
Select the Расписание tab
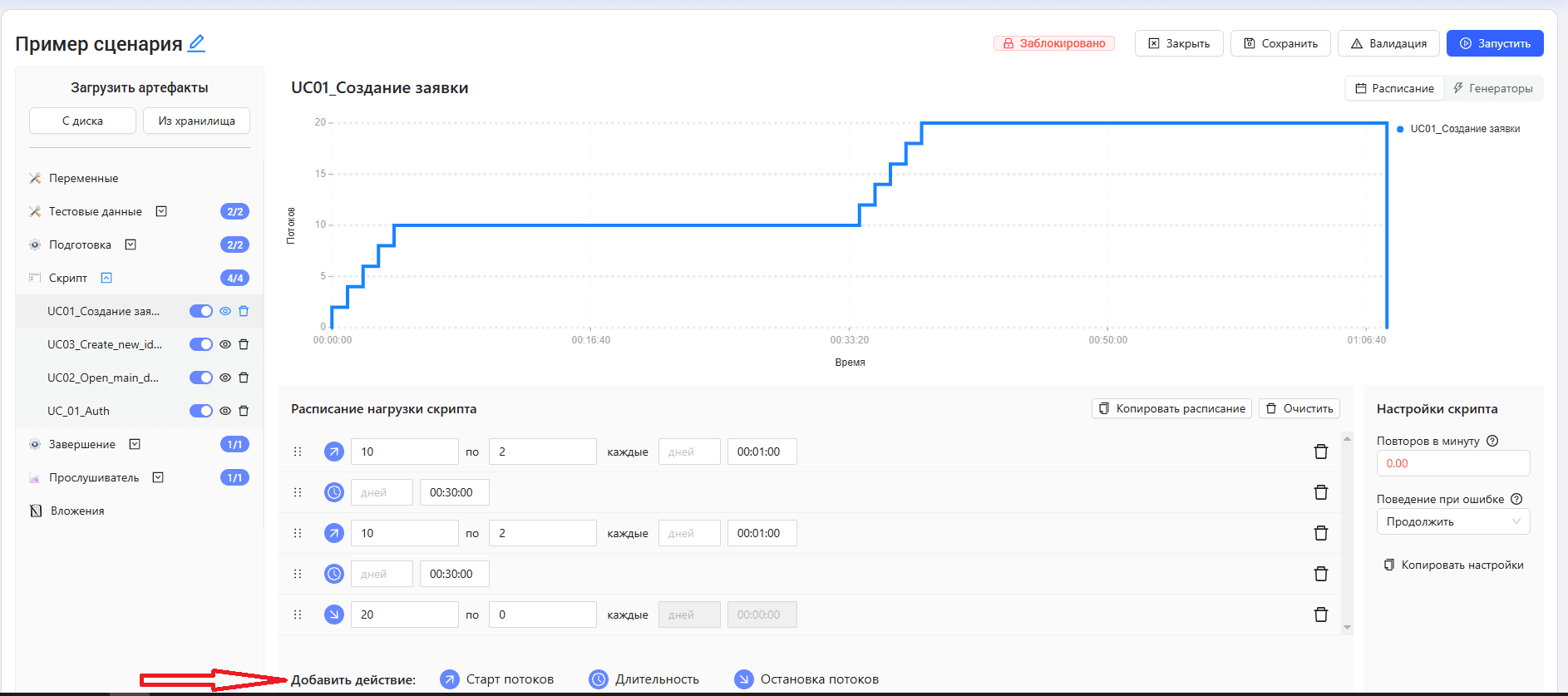pos(1394,88)
